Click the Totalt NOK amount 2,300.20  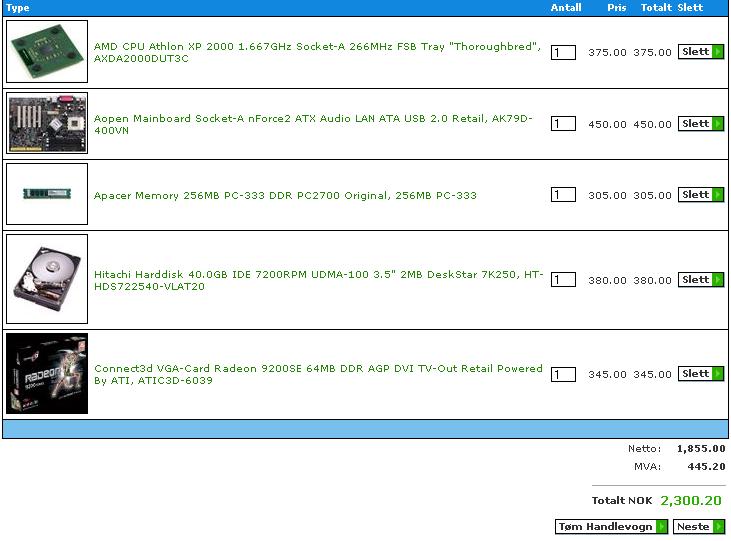coord(691,500)
